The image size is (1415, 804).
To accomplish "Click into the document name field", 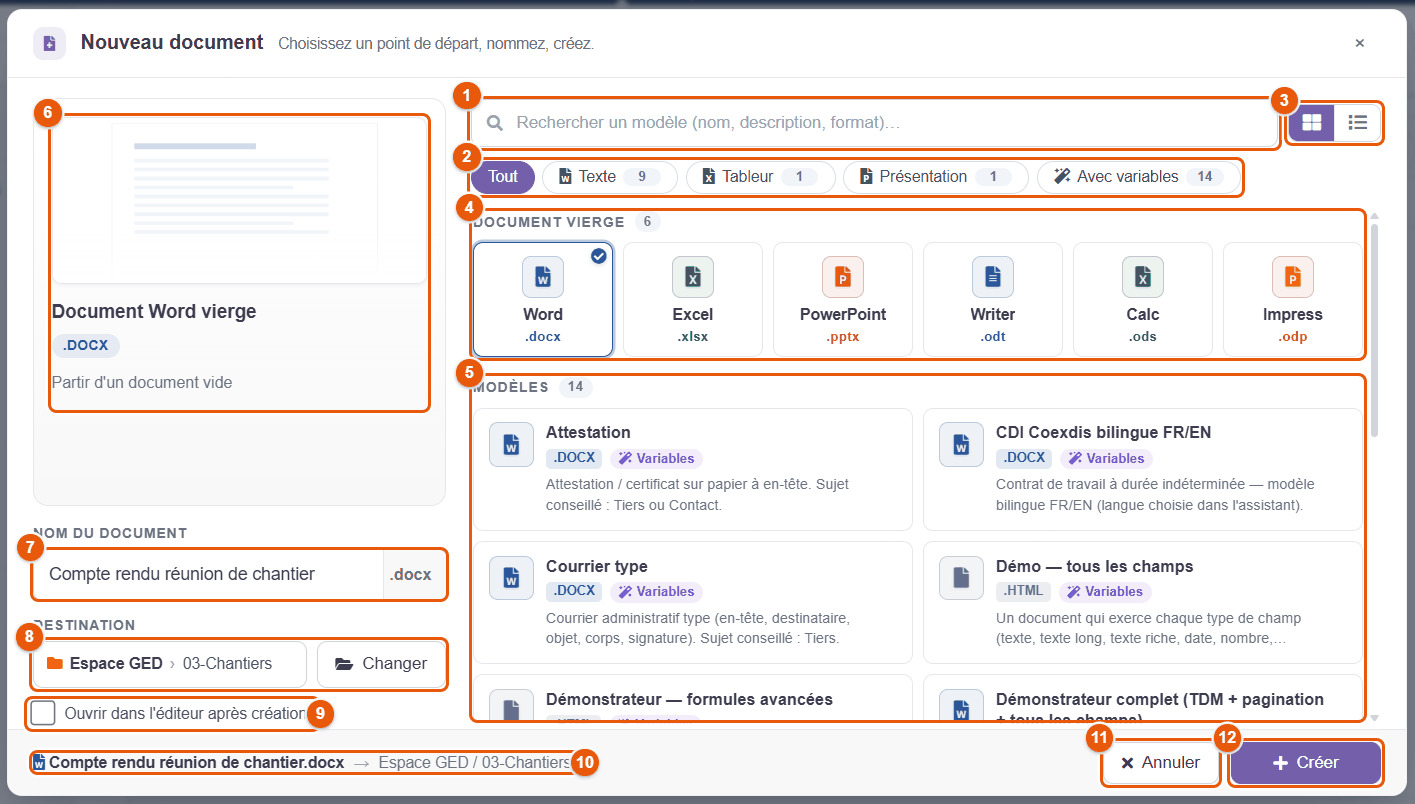I will (208, 574).
